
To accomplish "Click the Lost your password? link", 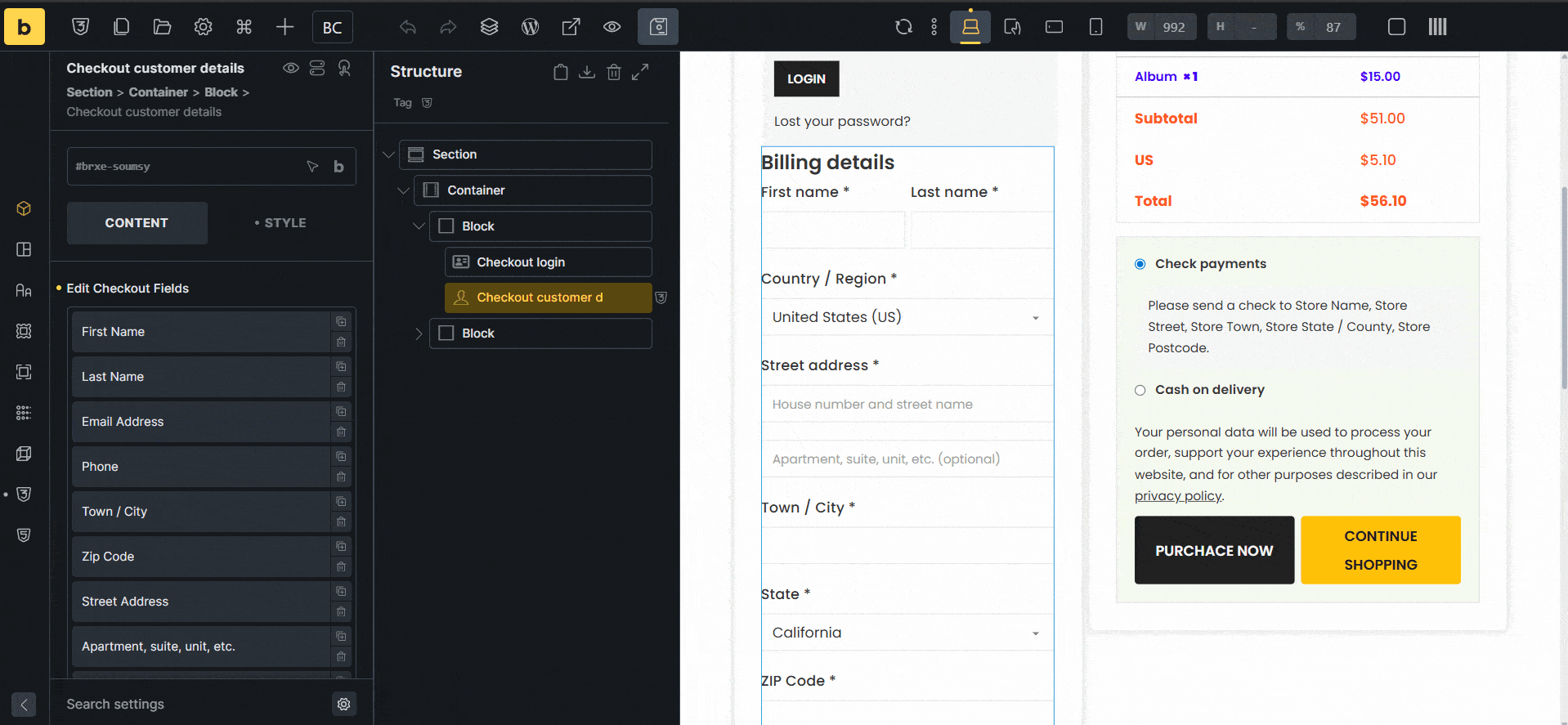I will coord(842,121).
